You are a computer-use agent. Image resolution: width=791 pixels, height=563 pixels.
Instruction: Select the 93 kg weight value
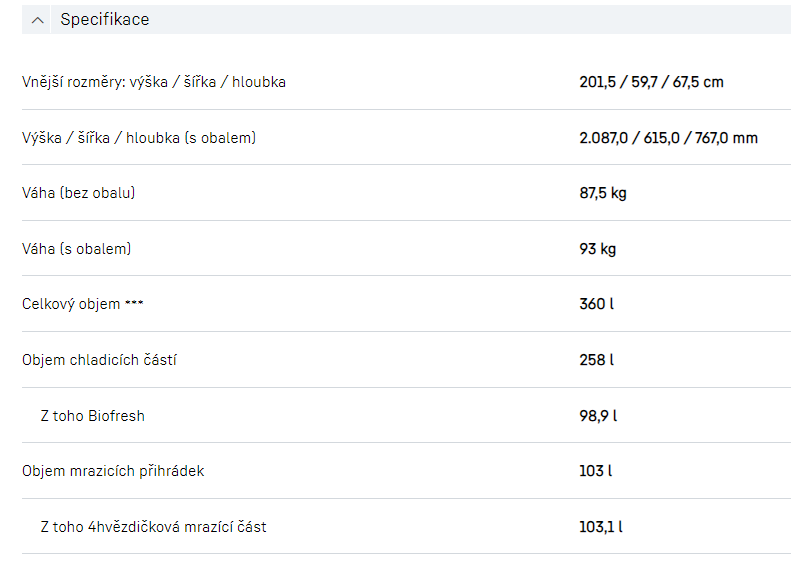tap(598, 249)
